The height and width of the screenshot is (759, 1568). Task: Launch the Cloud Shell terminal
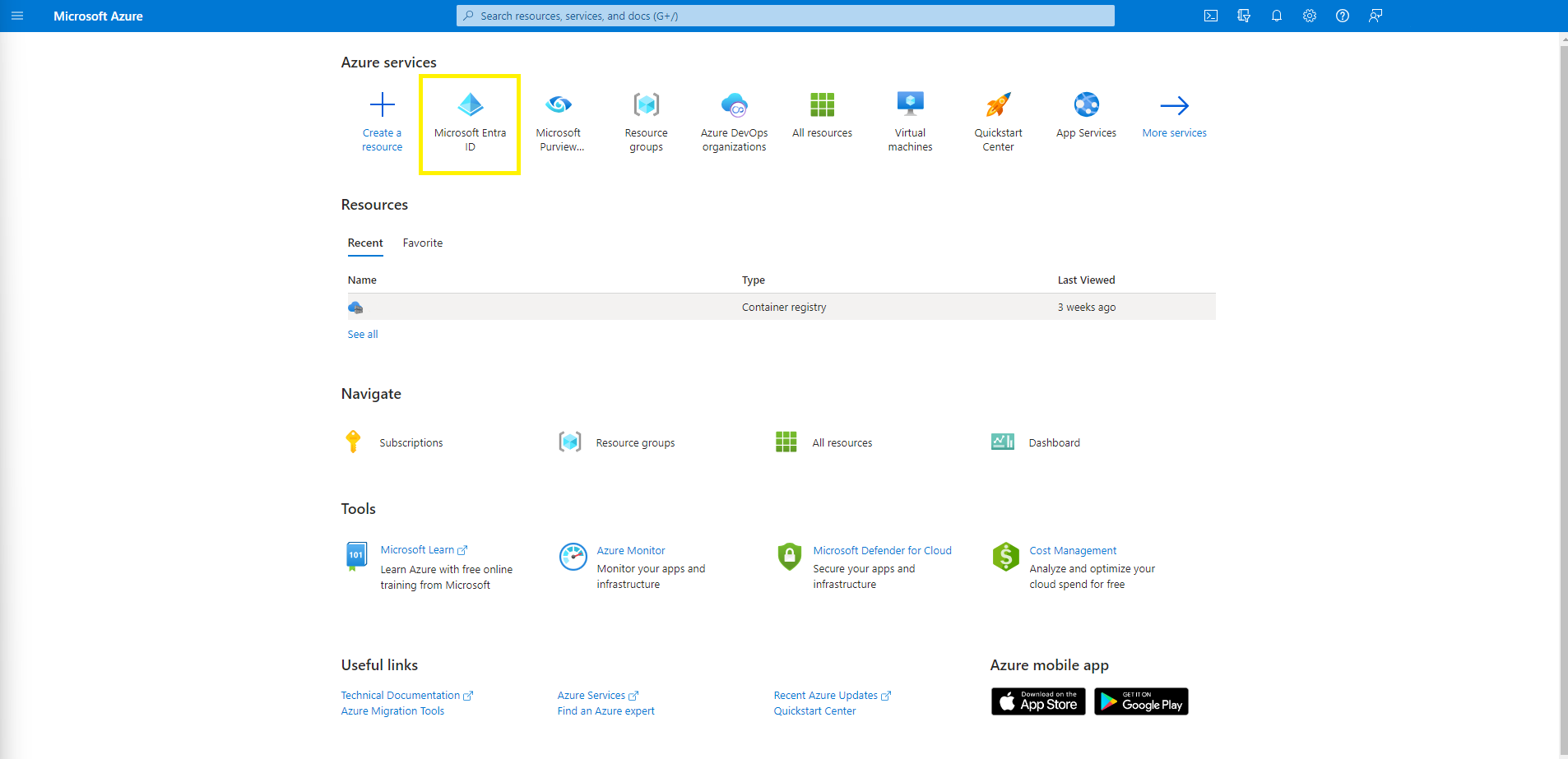click(1211, 16)
